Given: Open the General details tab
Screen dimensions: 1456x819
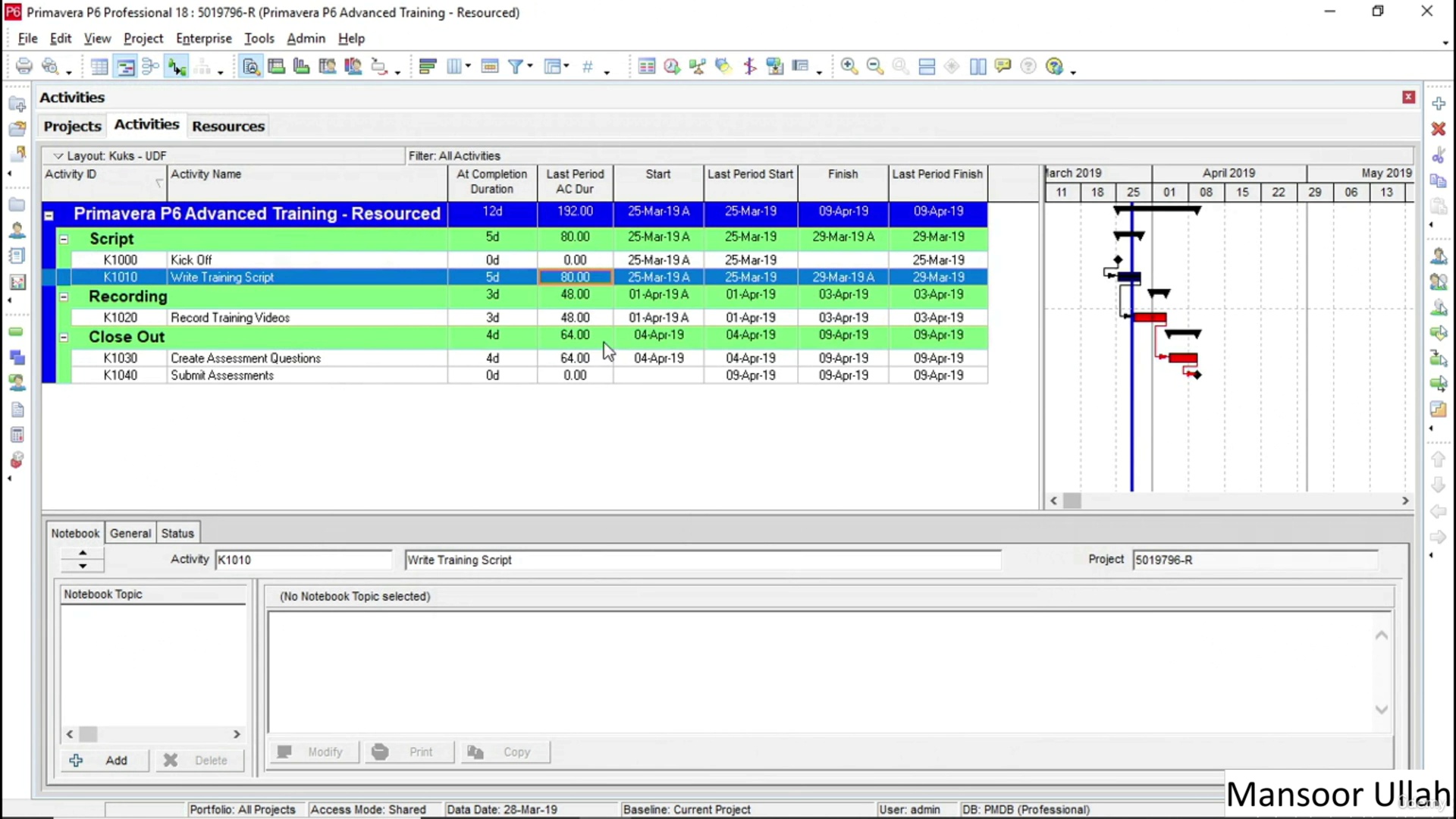Looking at the screenshot, I should 130,533.
